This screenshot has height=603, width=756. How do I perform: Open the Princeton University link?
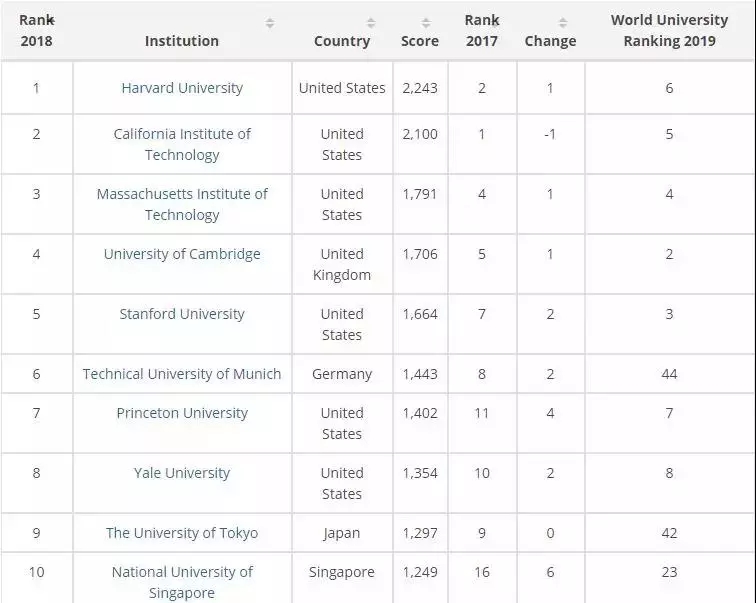[182, 413]
